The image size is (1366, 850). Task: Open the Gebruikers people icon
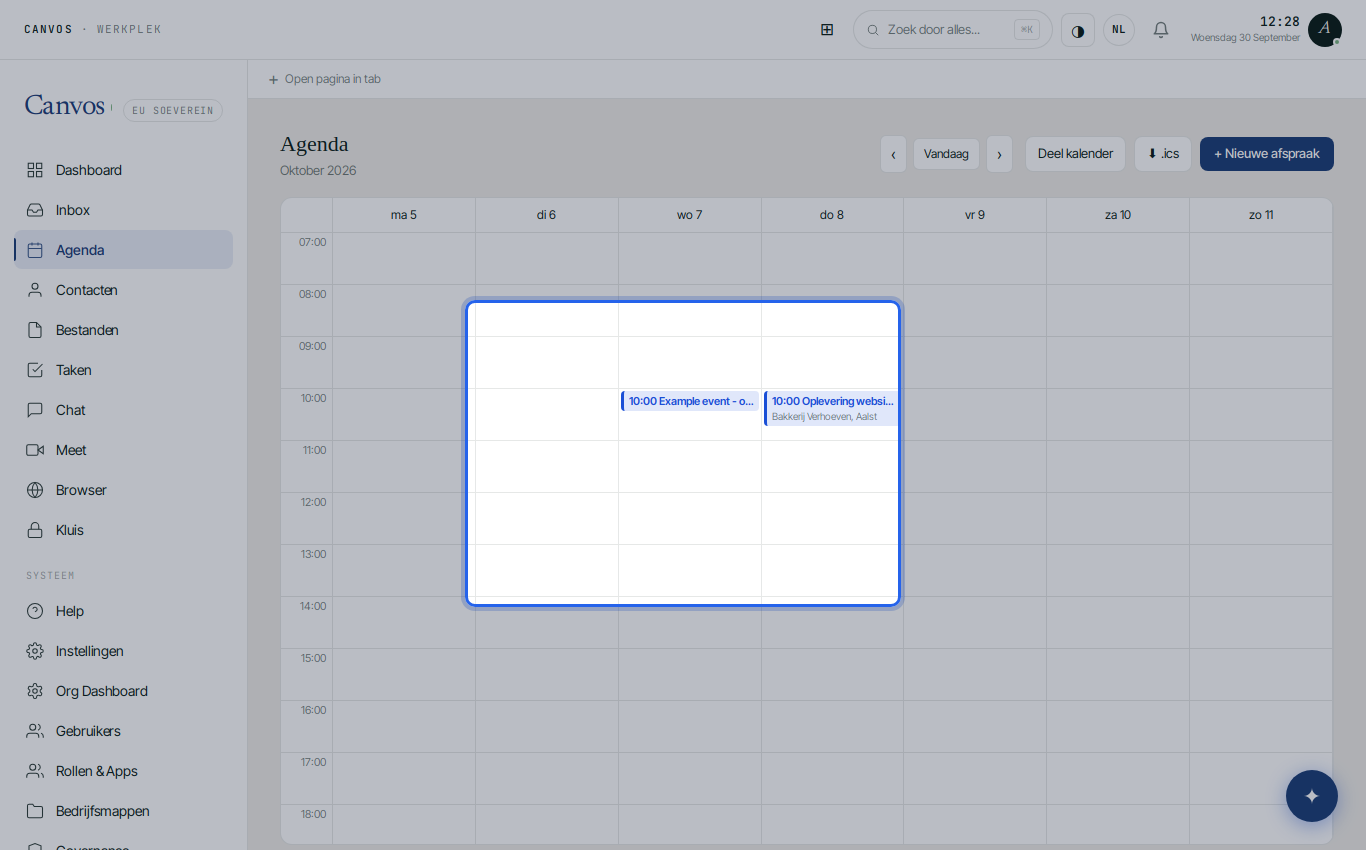coord(35,731)
